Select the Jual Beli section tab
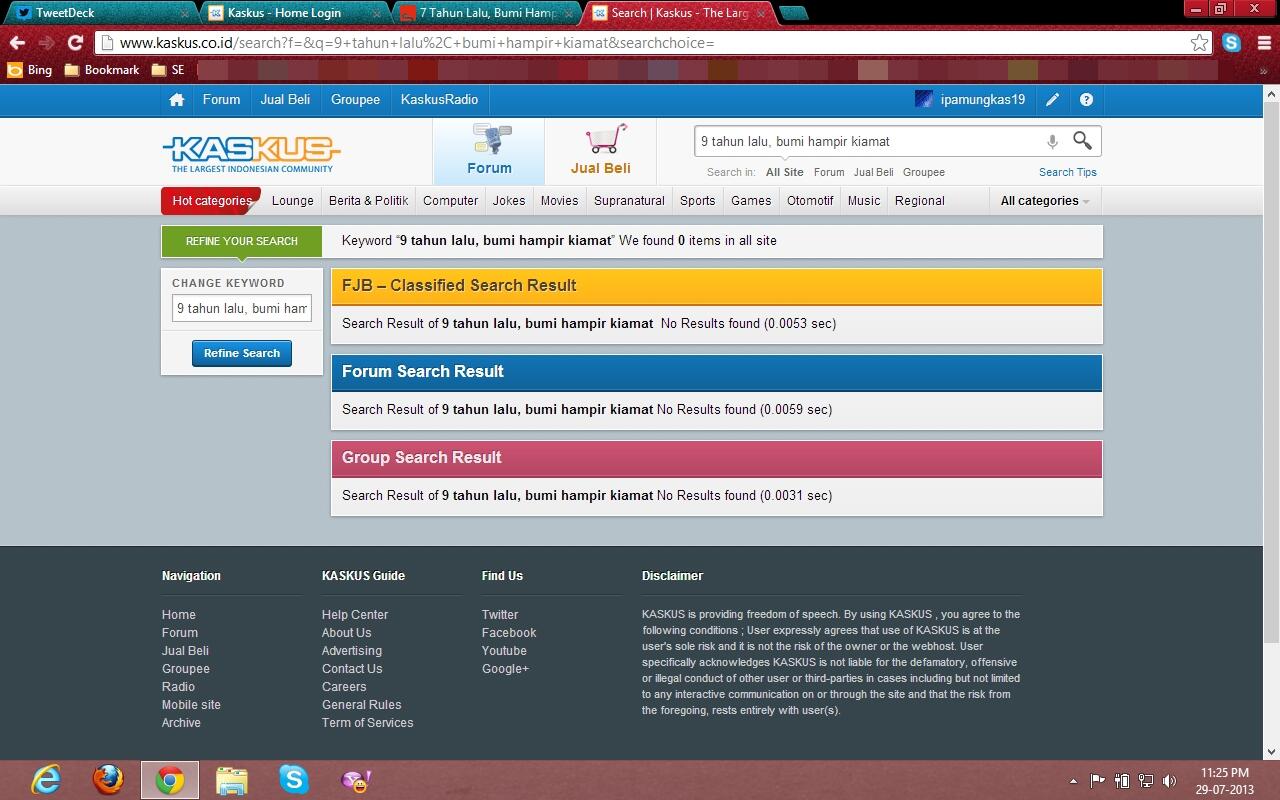Screen dimensions: 1280x800 point(600,152)
